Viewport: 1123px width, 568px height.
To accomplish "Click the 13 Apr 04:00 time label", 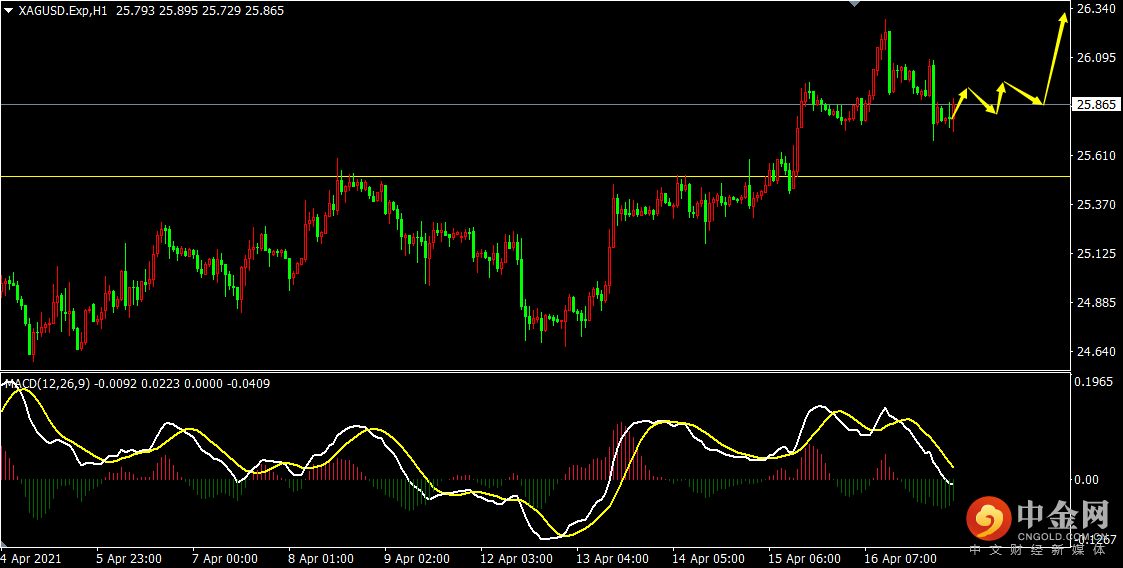I will coord(612,558).
